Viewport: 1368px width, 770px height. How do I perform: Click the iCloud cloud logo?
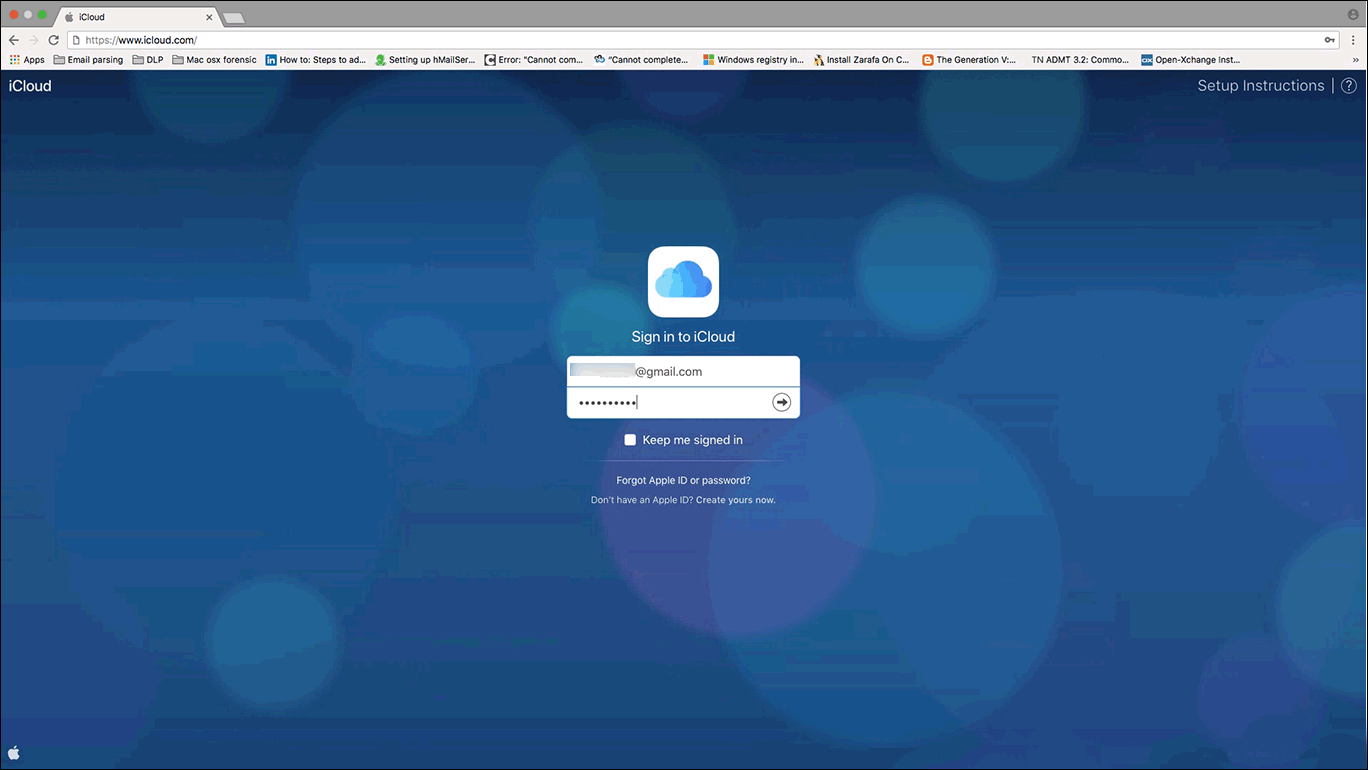pyautogui.click(x=683, y=281)
